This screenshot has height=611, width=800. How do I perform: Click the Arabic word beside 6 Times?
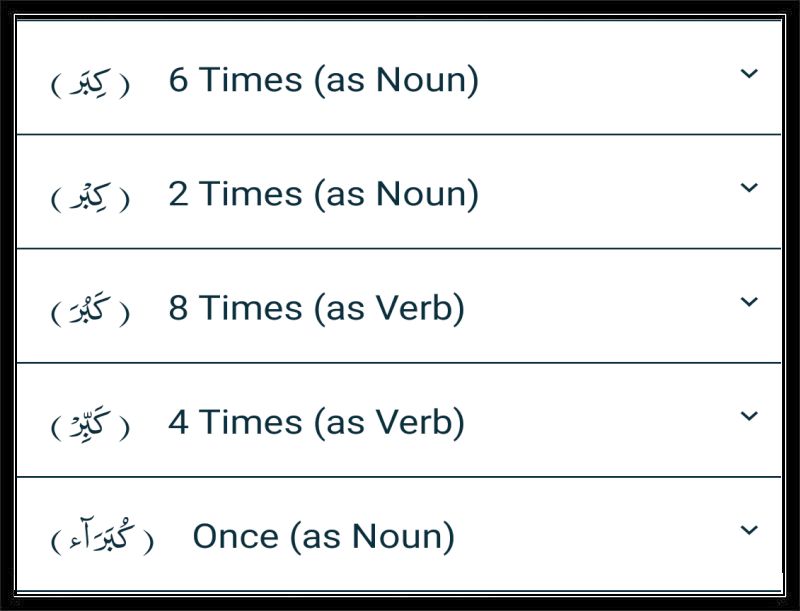coord(90,84)
